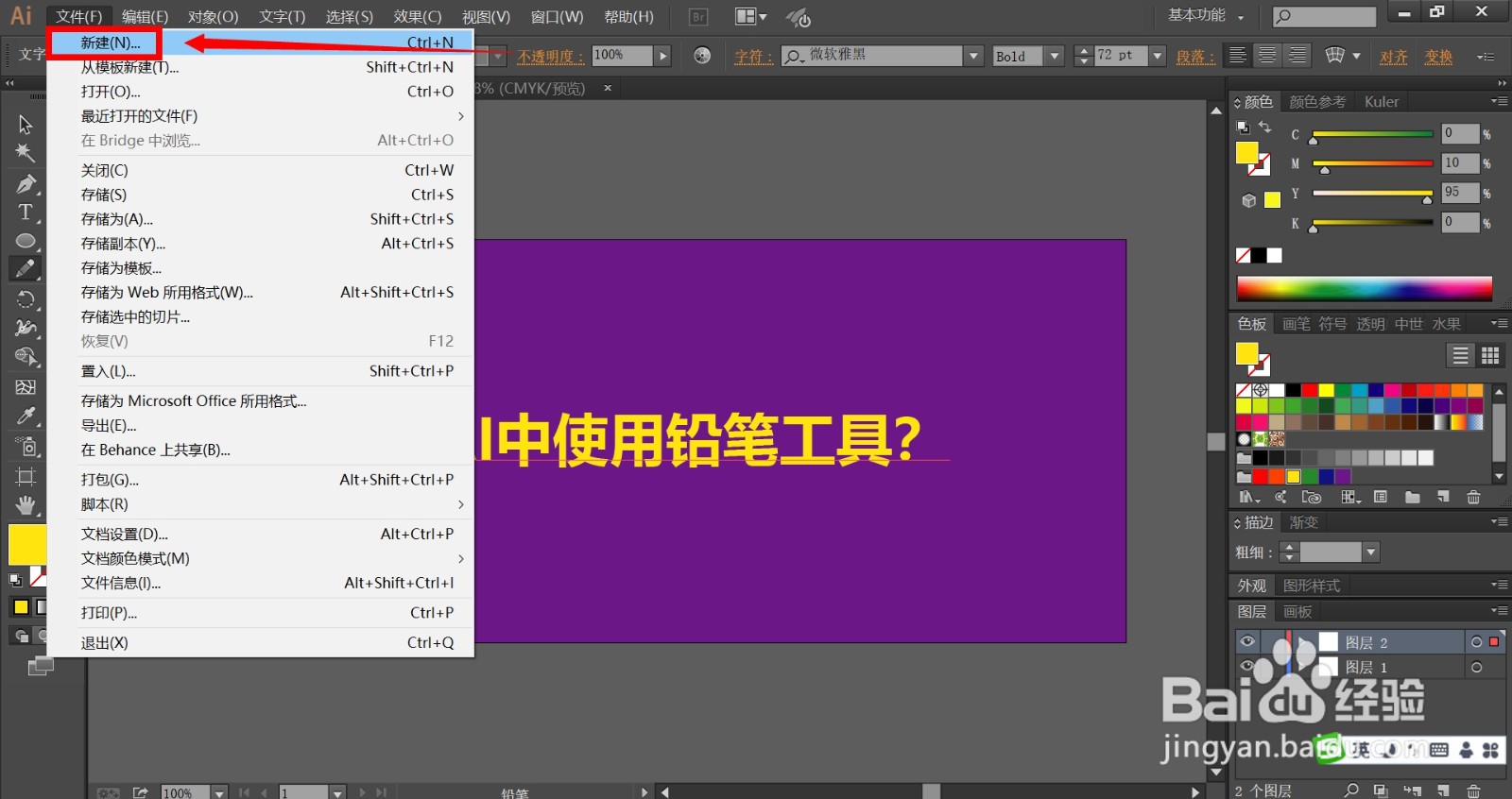Screen dimensions: 1512x799
Task: Select the Symbol Sprayer tool
Action: [x=26, y=446]
